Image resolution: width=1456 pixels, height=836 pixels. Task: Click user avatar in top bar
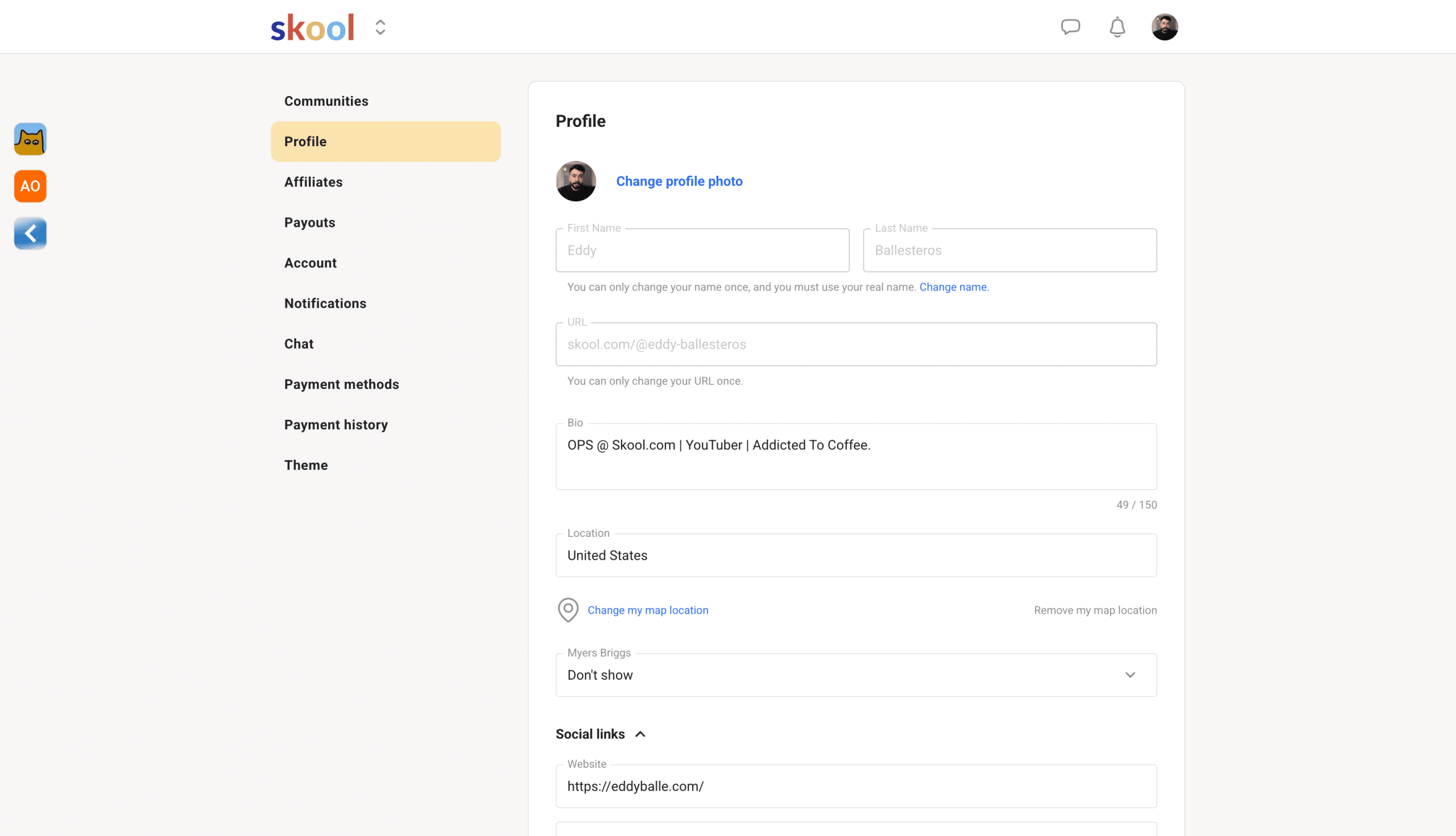1164,27
